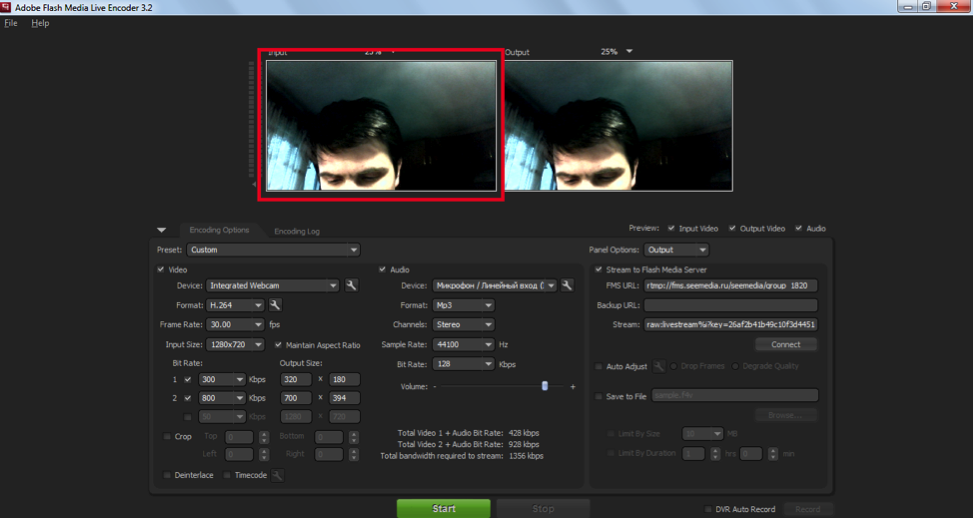Click the Connect button
Image resolution: width=974 pixels, height=519 pixels.
(786, 344)
